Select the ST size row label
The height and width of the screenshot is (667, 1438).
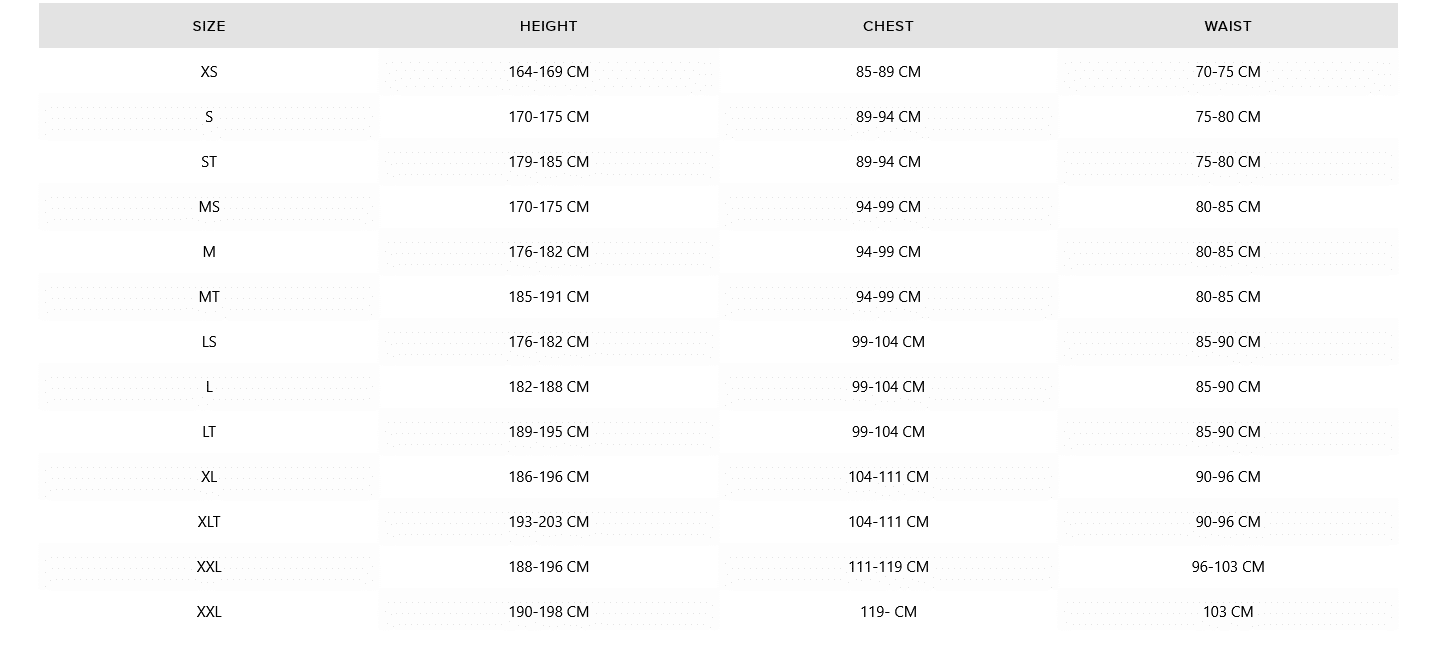tap(209, 162)
